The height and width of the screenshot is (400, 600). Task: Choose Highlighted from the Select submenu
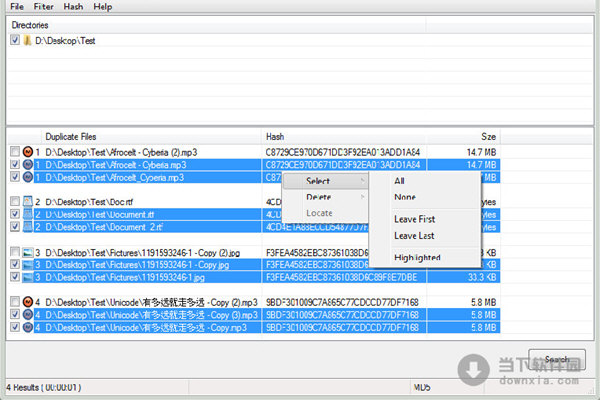point(417,257)
